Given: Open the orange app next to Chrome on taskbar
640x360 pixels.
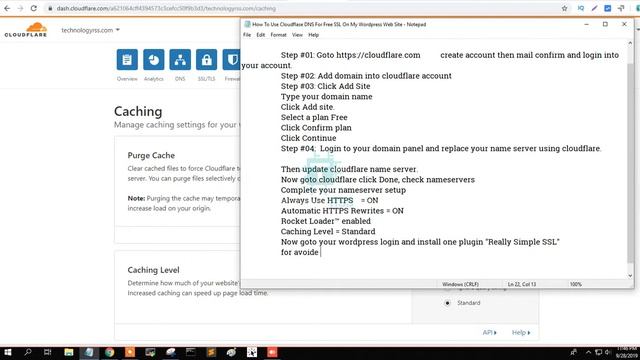Looking at the screenshot, I should (130, 352).
